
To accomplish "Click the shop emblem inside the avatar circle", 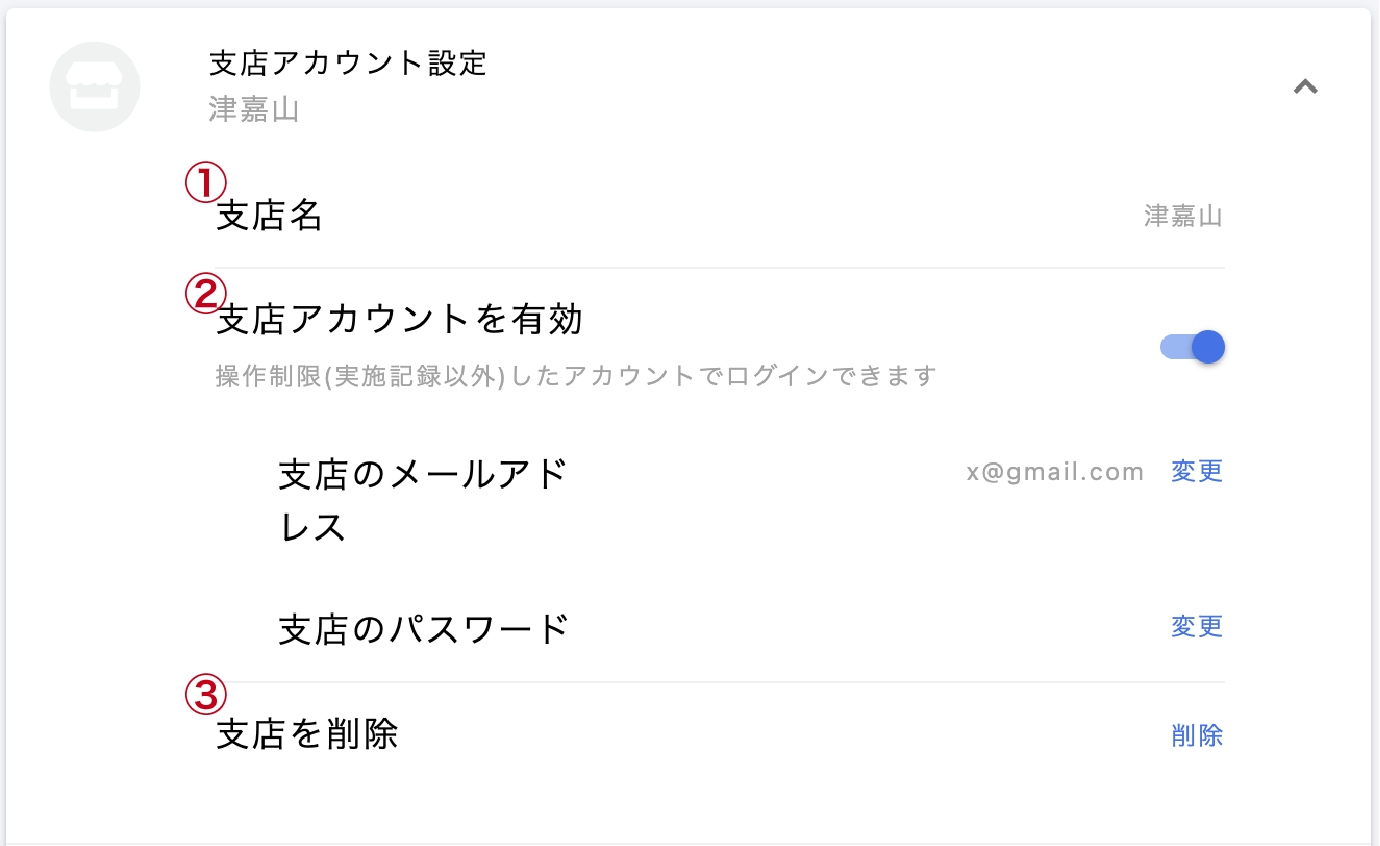I will point(95,87).
